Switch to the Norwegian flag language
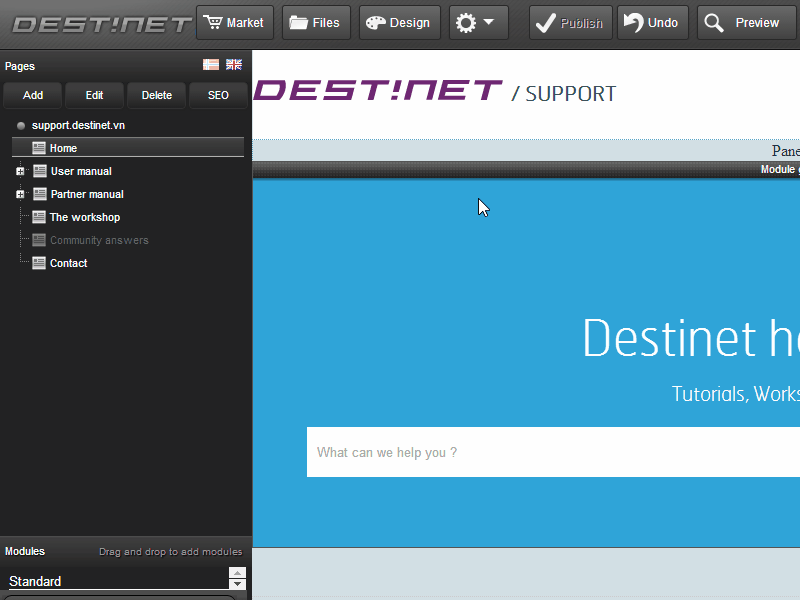This screenshot has width=800, height=600. (211, 65)
